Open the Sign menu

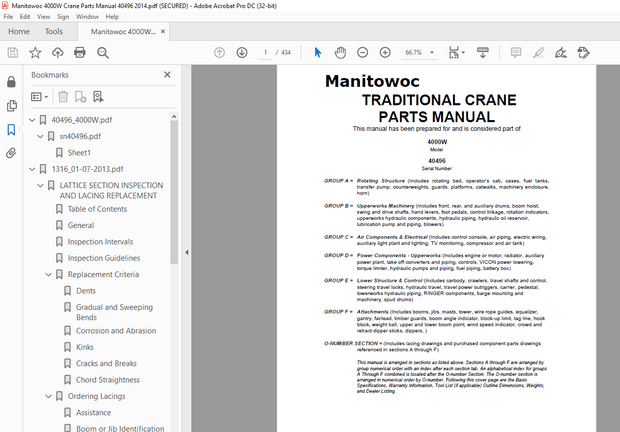pos(63,17)
